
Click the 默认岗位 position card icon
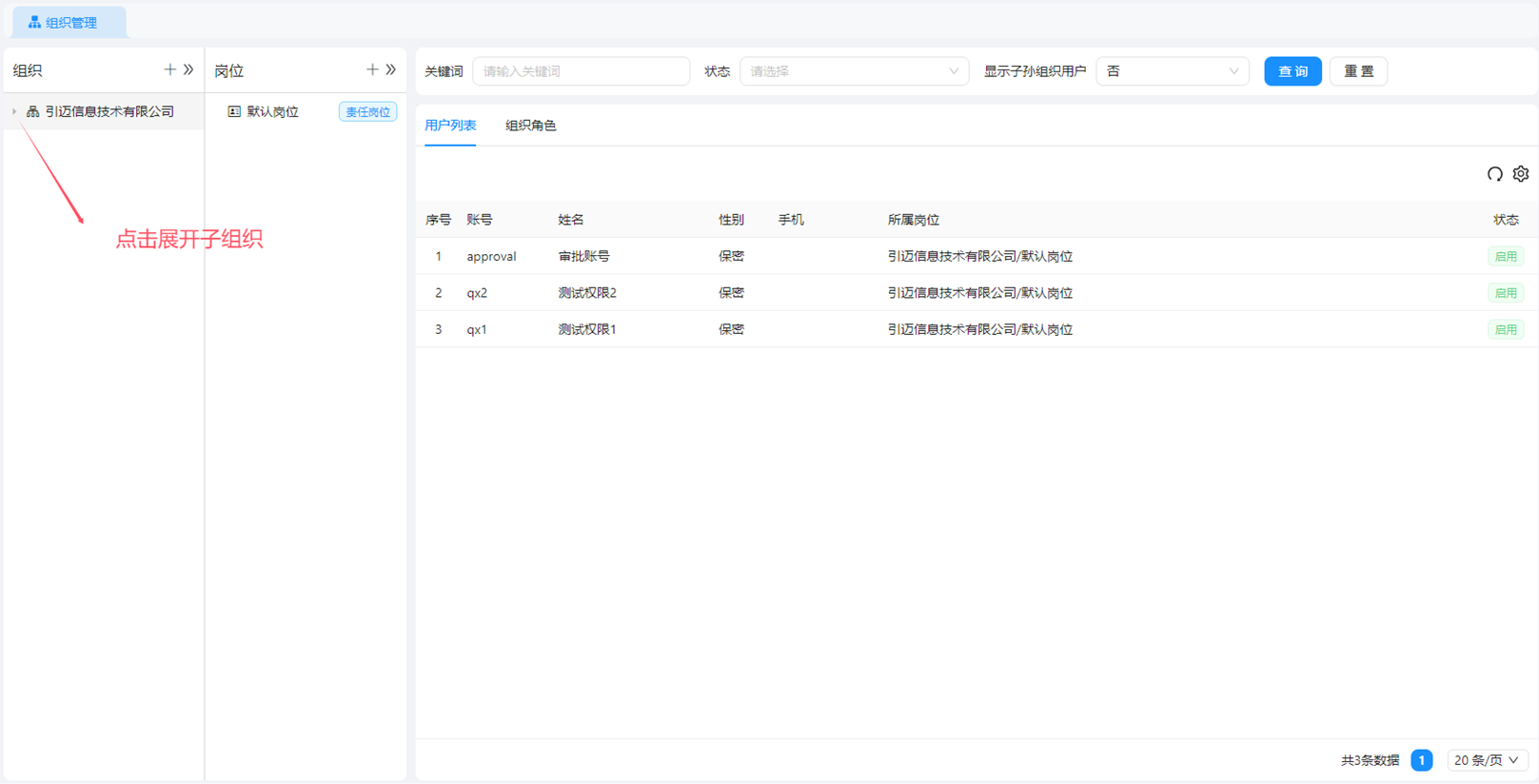tap(234, 111)
